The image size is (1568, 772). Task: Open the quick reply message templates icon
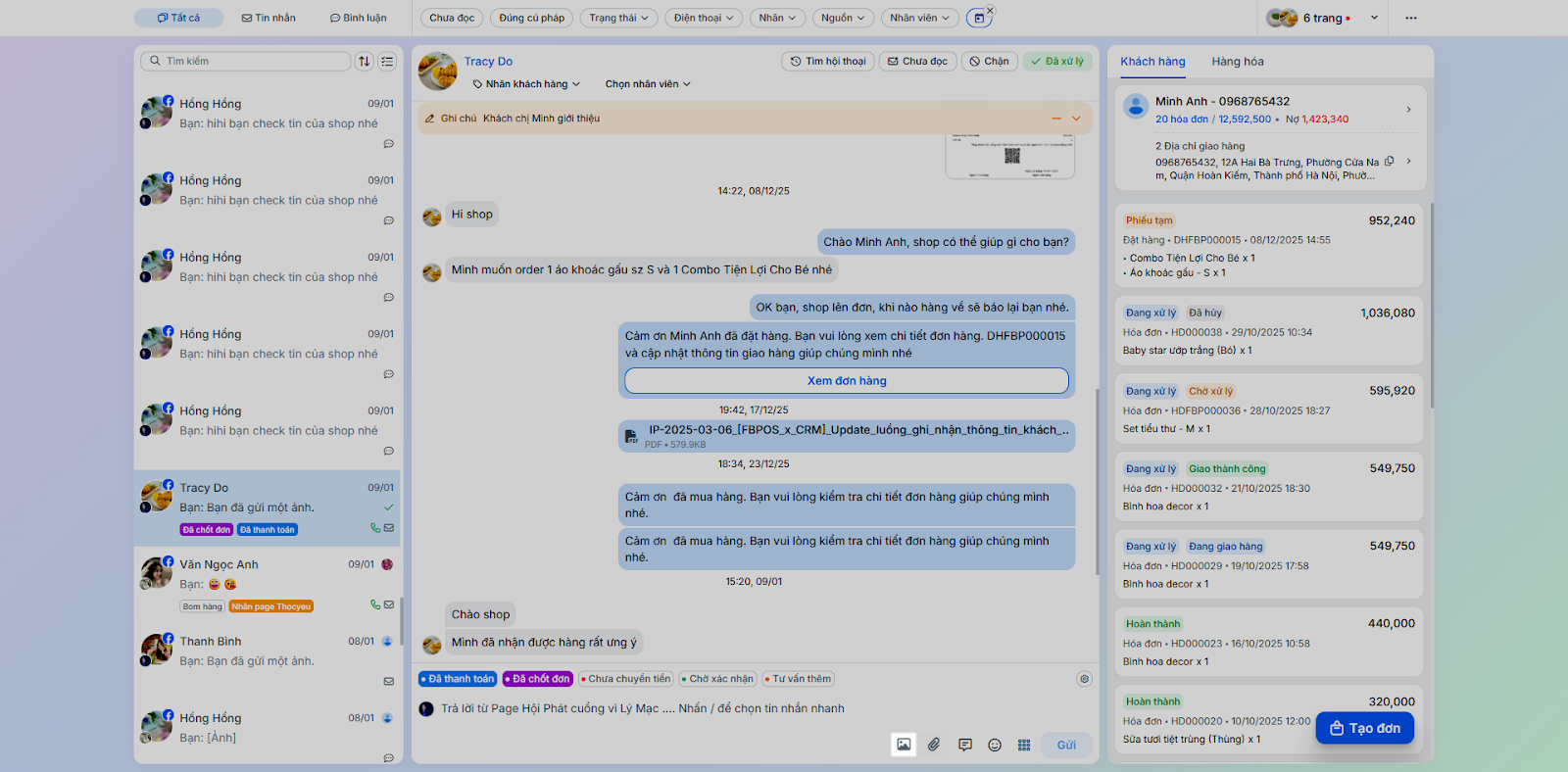click(965, 745)
